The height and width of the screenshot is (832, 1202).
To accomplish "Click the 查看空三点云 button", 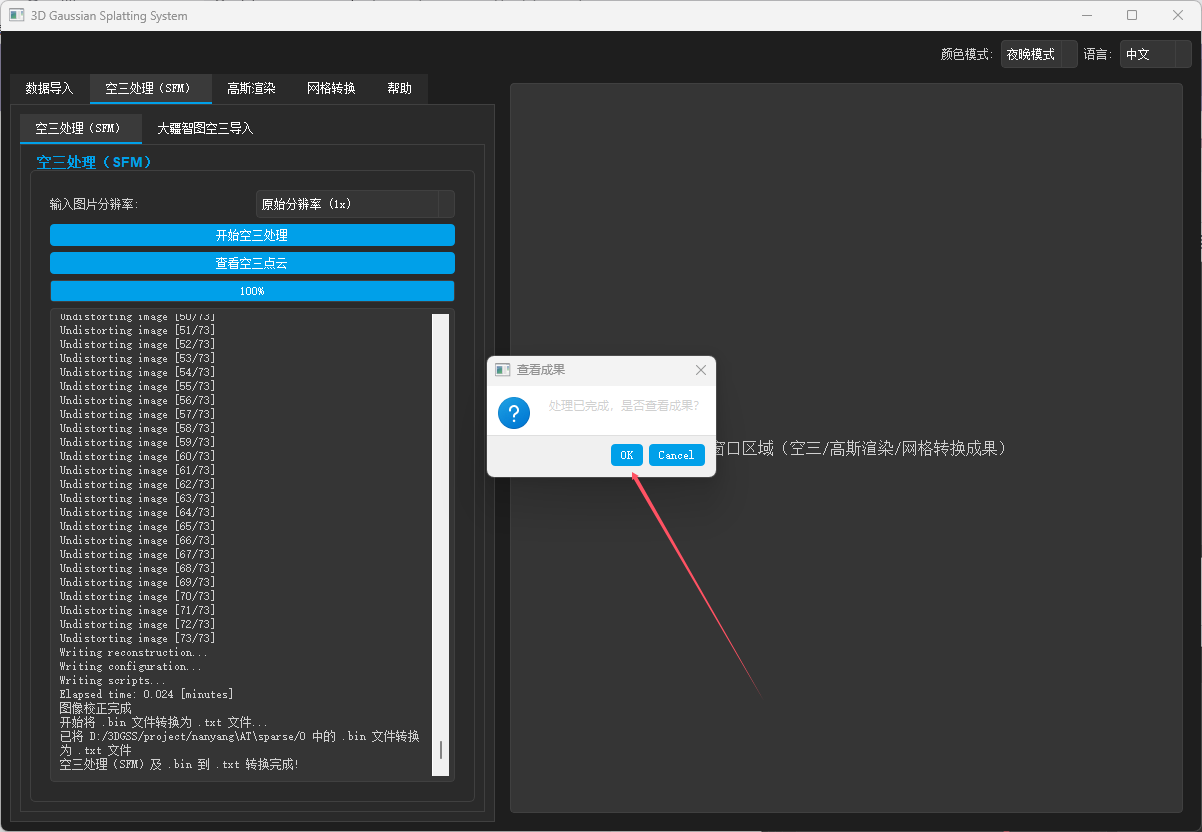I will (x=252, y=263).
